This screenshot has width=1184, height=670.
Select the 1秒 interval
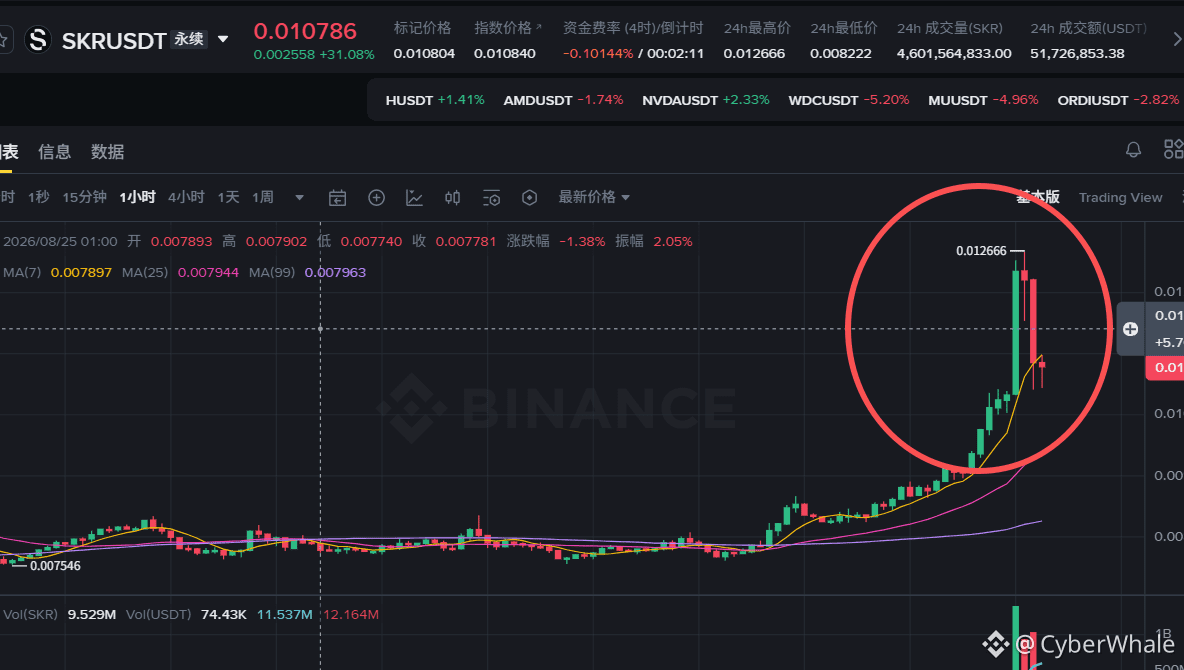click(x=39, y=197)
